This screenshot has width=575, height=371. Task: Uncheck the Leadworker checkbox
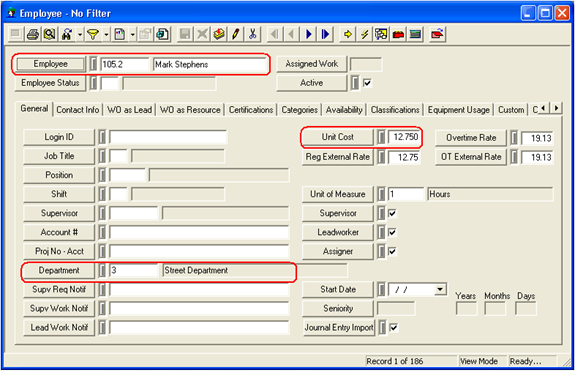tap(392, 232)
